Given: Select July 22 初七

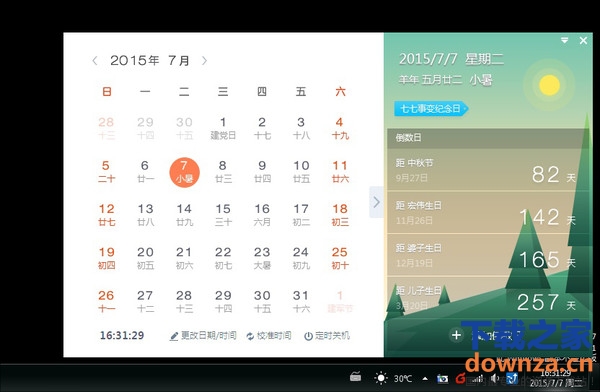Looking at the screenshot, I should coord(223,258).
